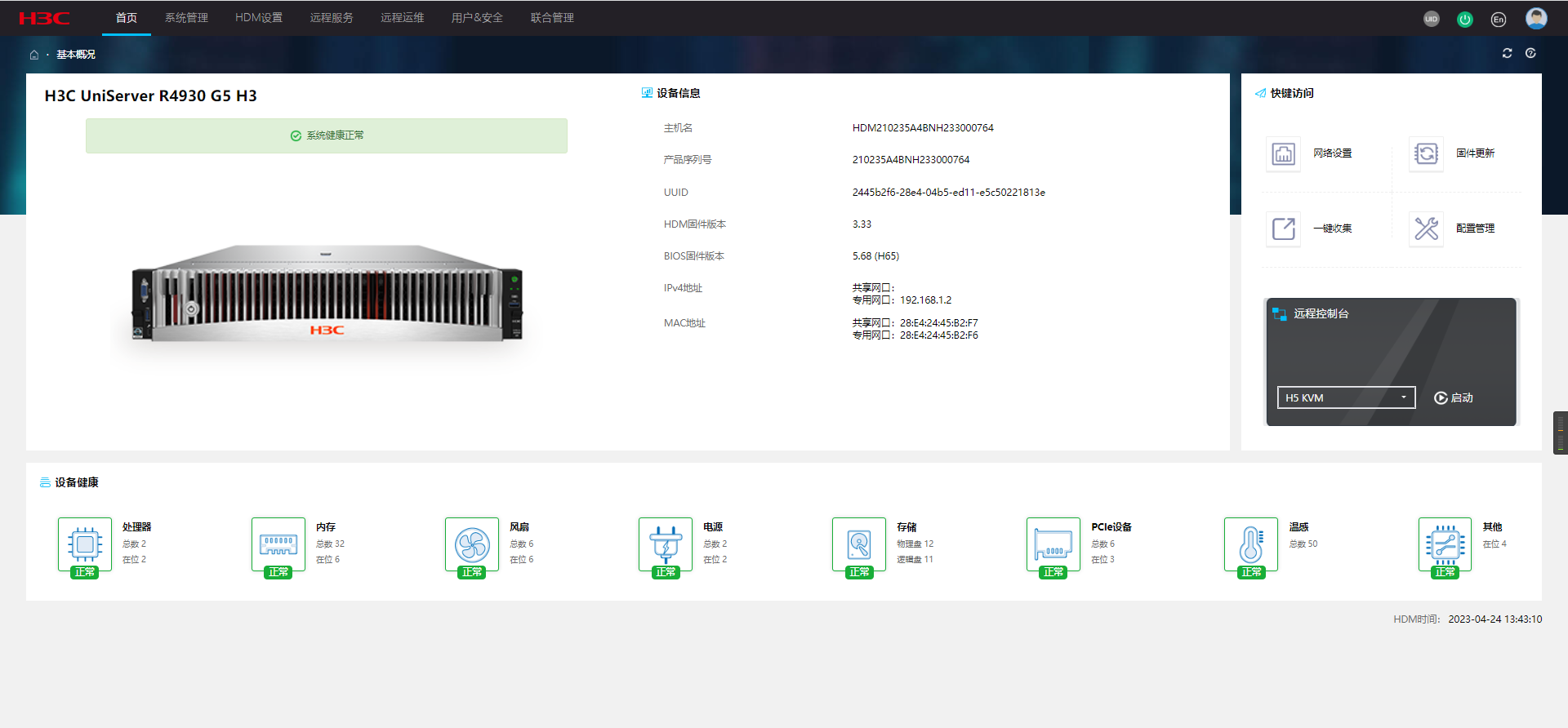Click the BIOS version 5.68 (H65)
The width and height of the screenshot is (1568, 728).
(875, 256)
